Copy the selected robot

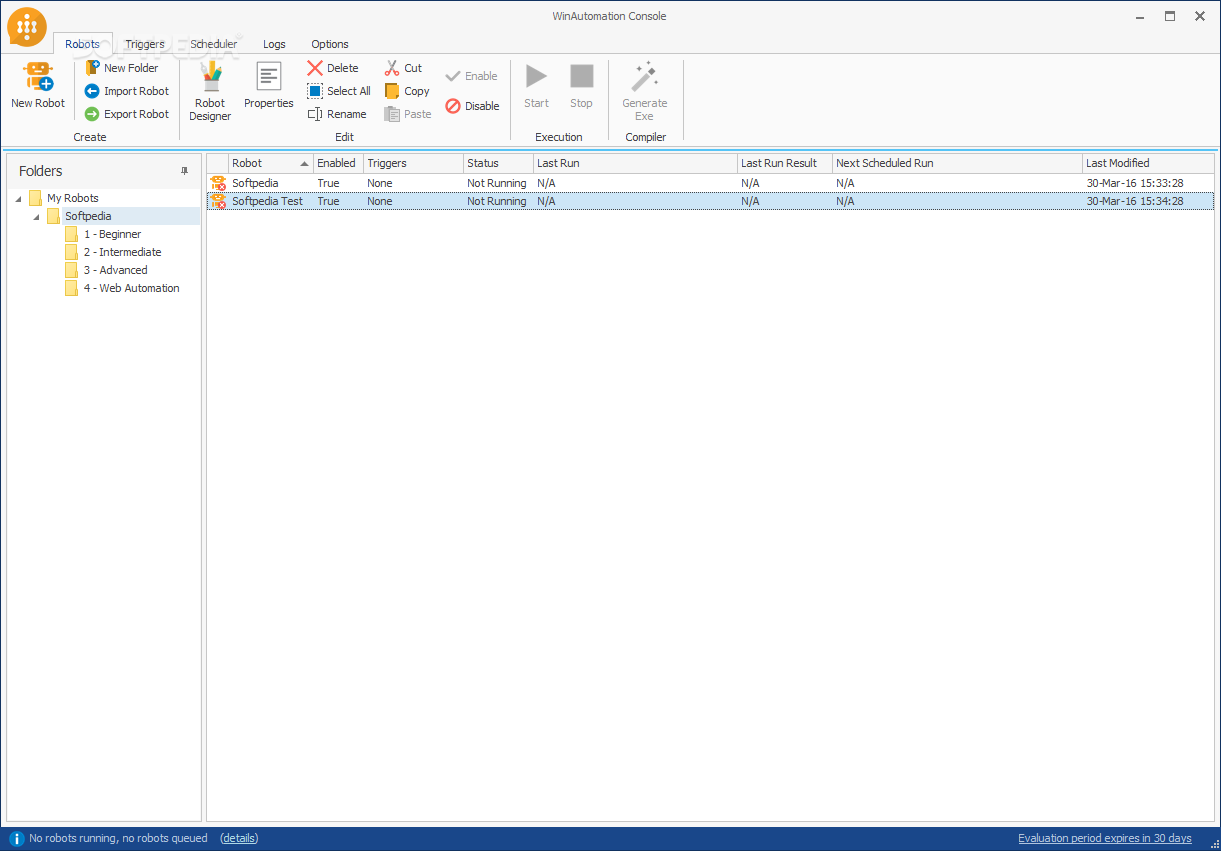(407, 91)
